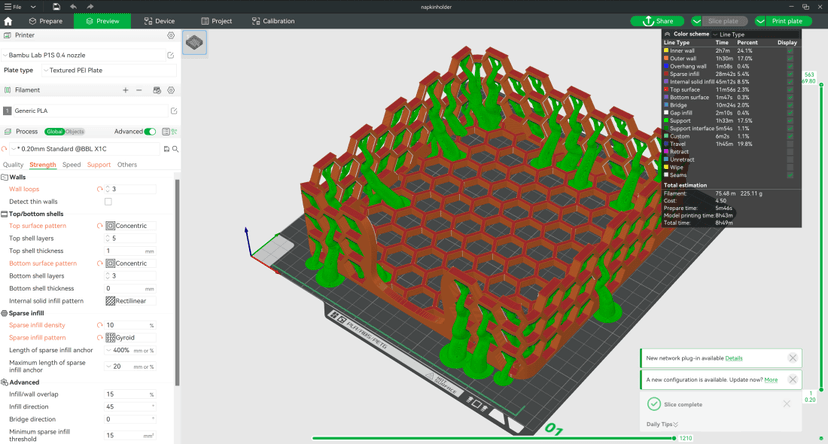Screen dimensions: 828x444
Task: Switch to the Prepare tab
Action: pyautogui.click(x=46, y=21)
